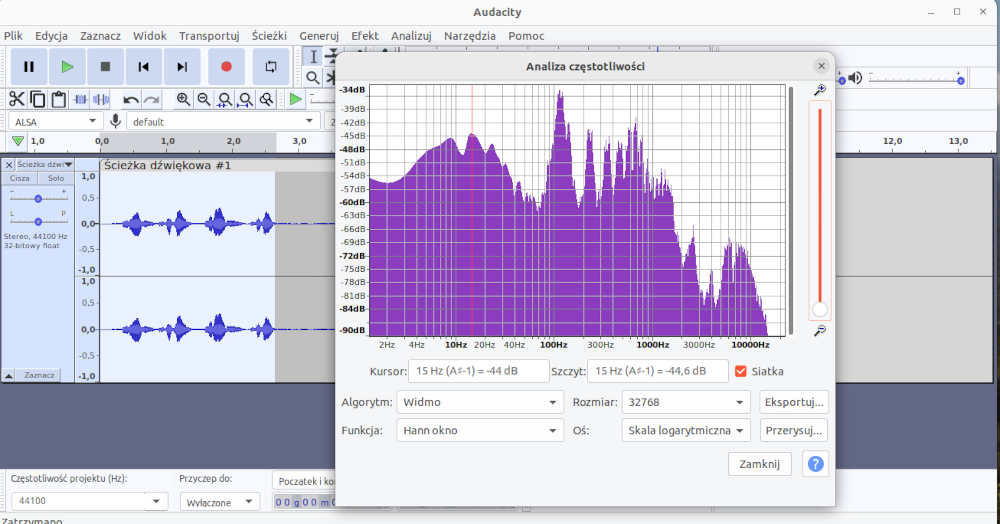Click the Zaznacz button under track controls
Viewport: 1000px width, 524px height.
[39, 375]
